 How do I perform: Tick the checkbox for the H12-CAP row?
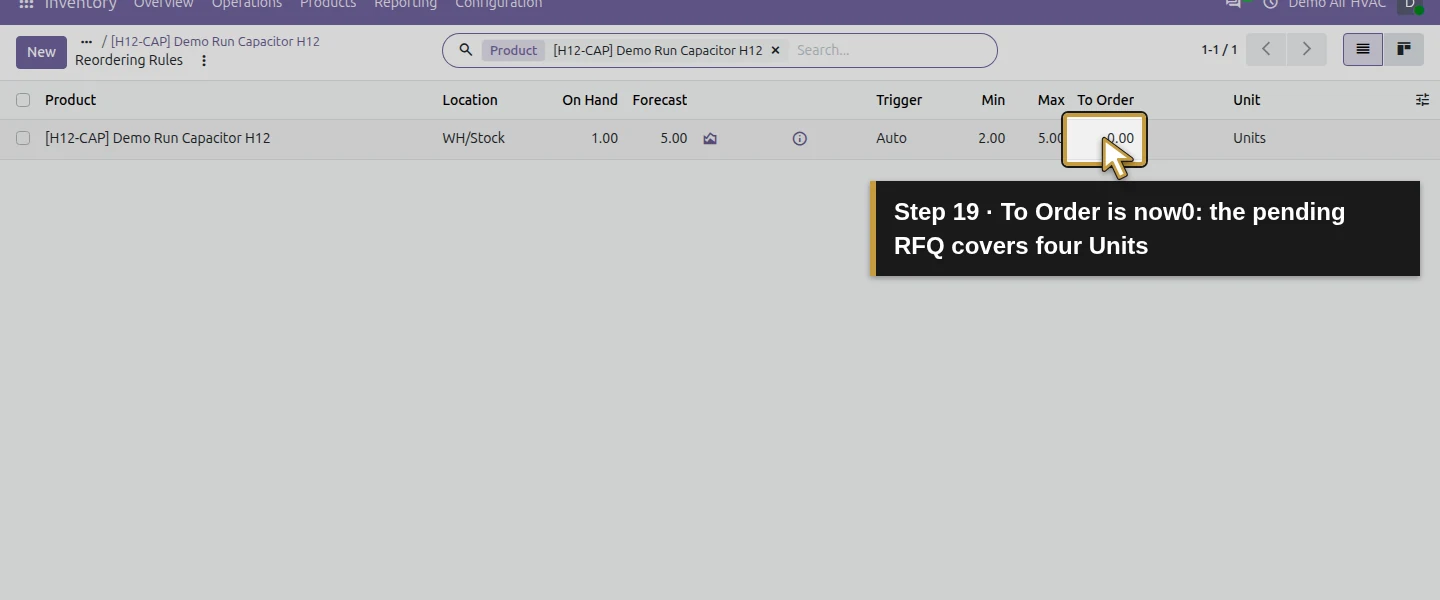pos(23,138)
